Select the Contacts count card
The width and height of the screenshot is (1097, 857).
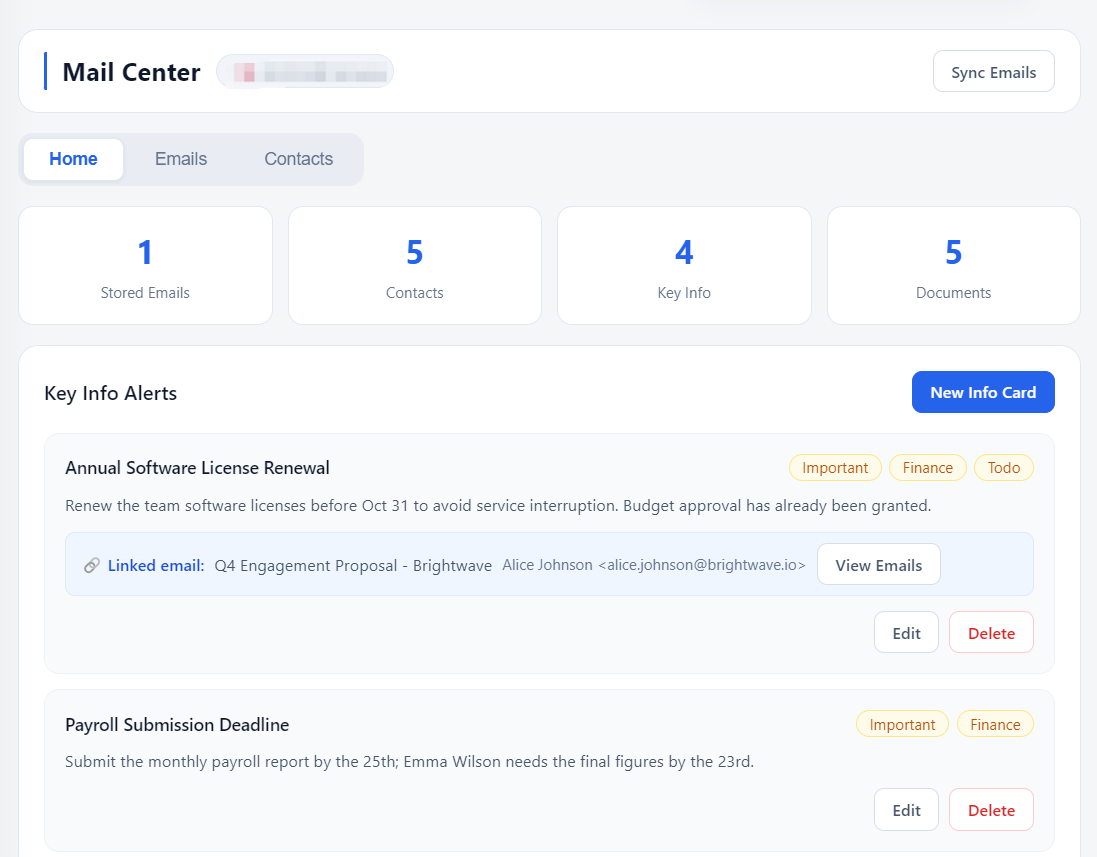(x=415, y=266)
